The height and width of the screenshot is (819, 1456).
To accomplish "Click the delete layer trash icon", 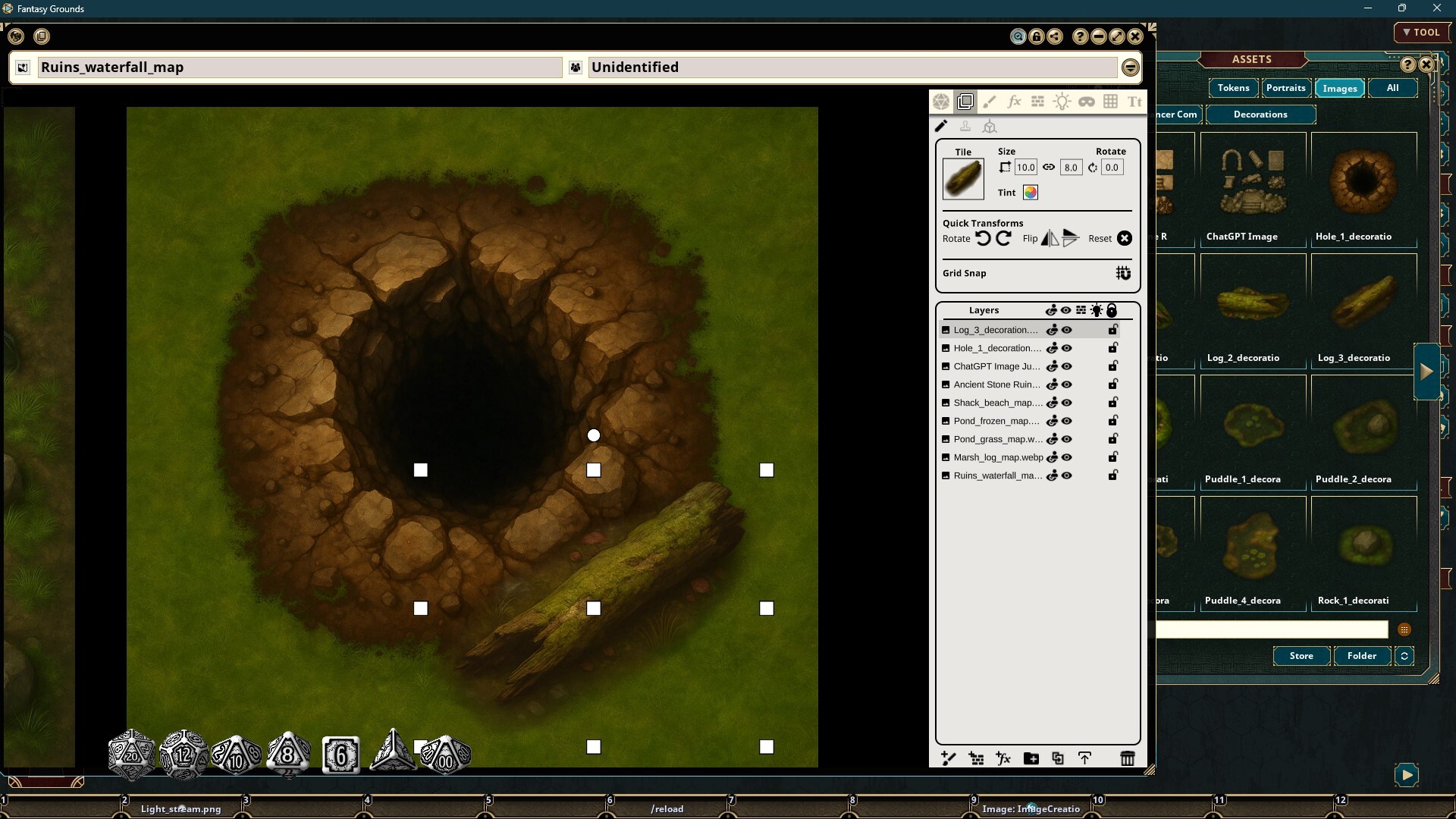I will click(x=1128, y=758).
